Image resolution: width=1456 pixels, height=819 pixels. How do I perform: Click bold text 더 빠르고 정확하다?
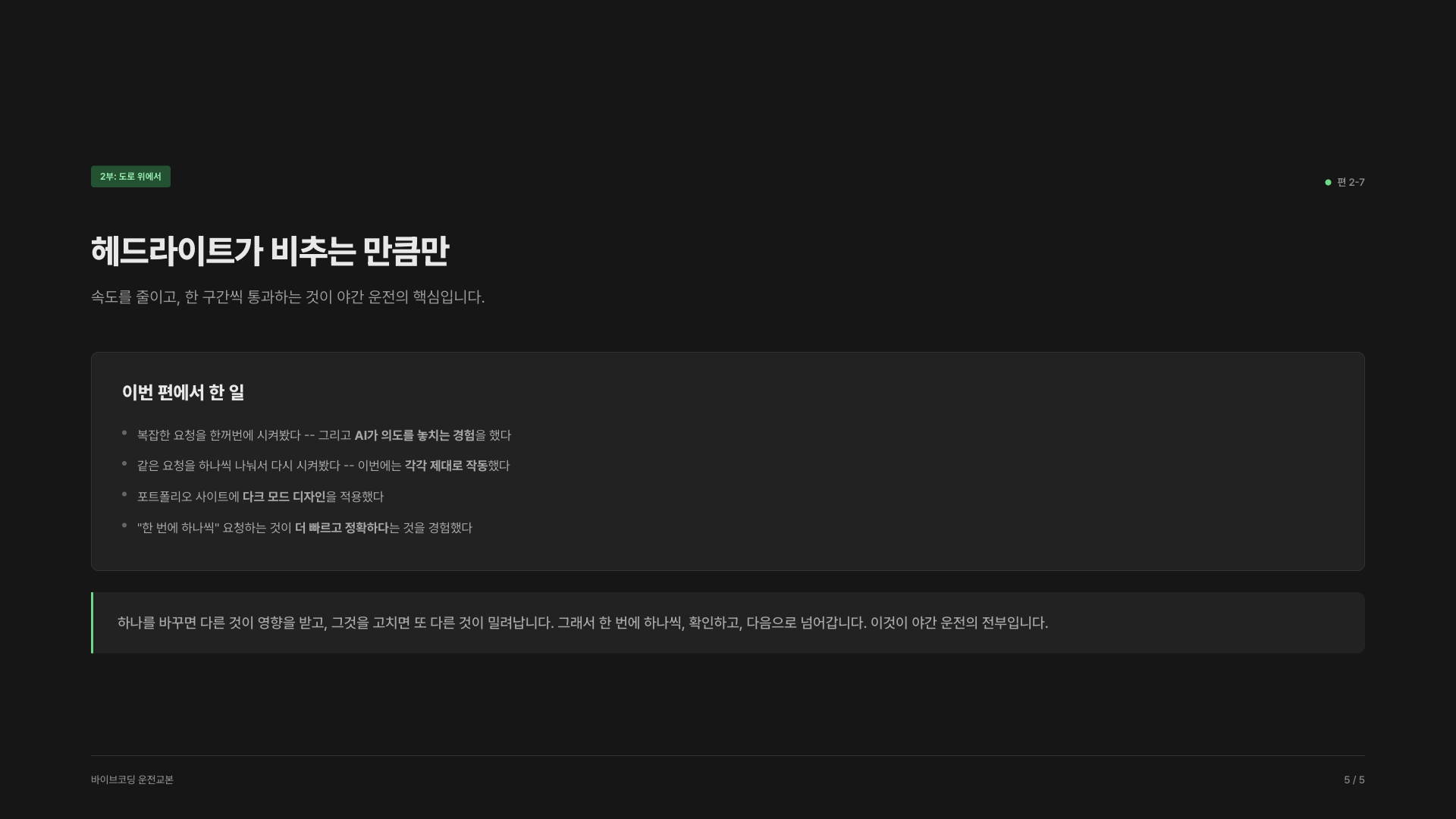coord(341,528)
